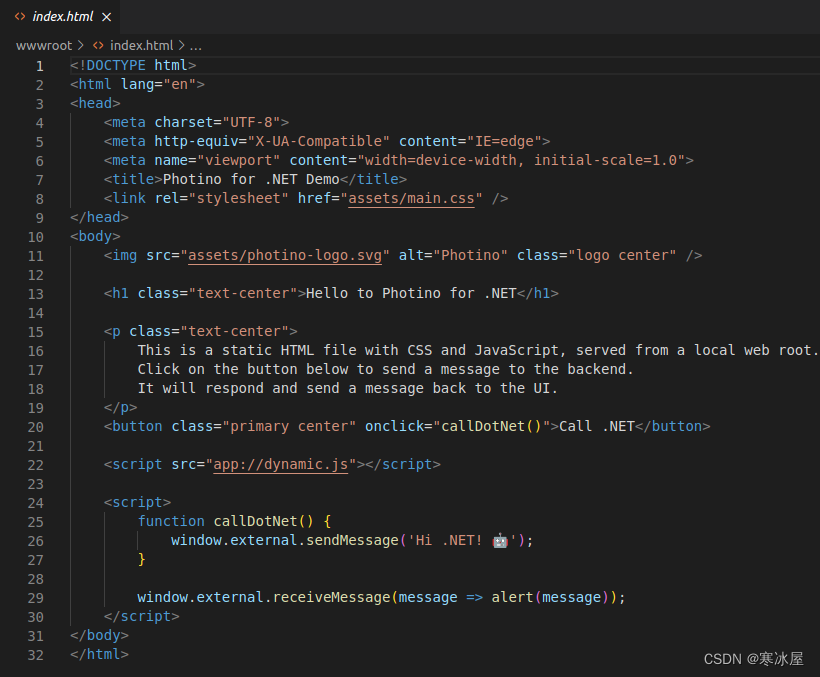Click 'function' keyword on line 25
Screen dimensions: 820x677
(x=171, y=522)
